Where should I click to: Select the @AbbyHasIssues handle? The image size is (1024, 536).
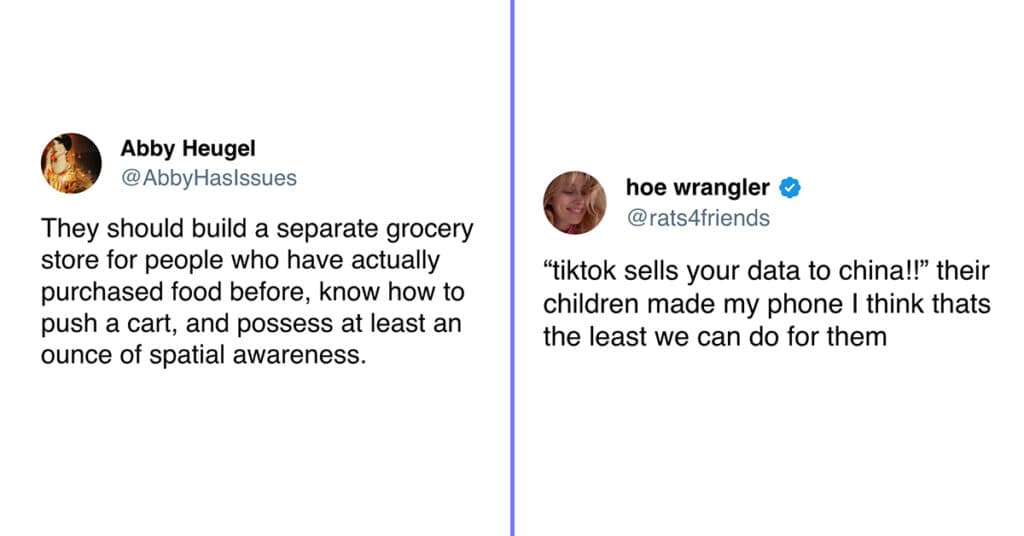point(209,178)
